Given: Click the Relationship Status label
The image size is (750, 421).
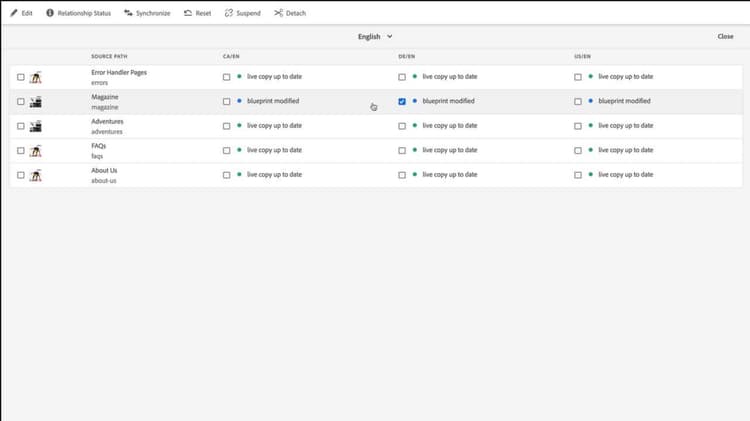Looking at the screenshot, I should coord(84,13).
